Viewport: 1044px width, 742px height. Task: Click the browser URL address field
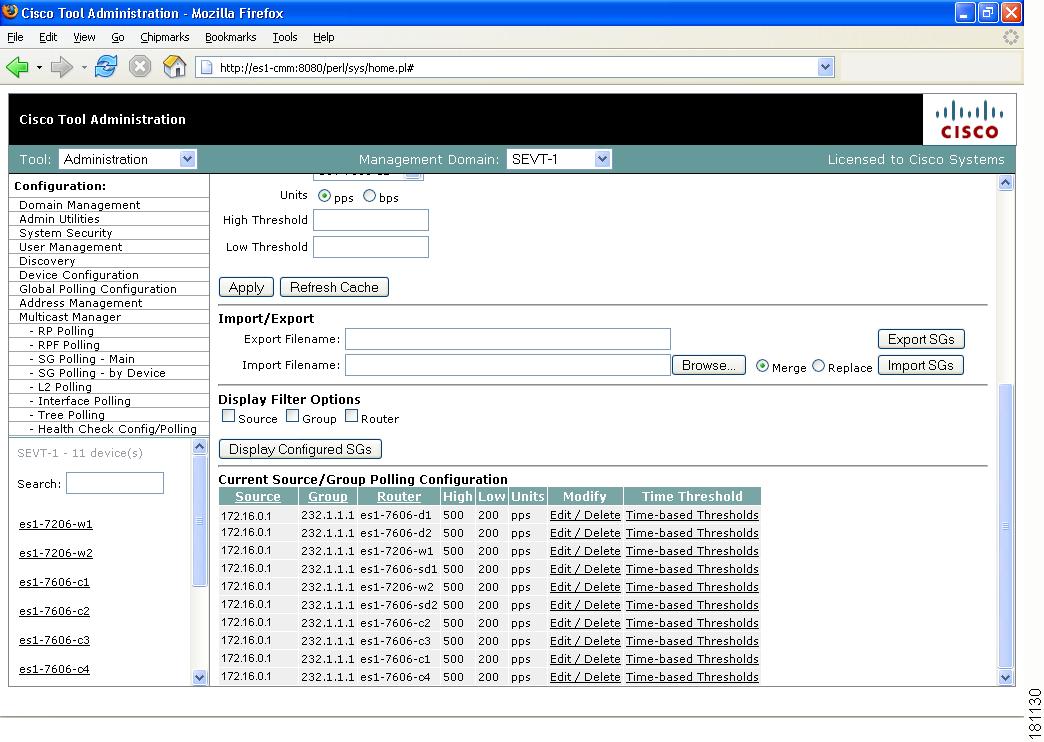pos(514,67)
